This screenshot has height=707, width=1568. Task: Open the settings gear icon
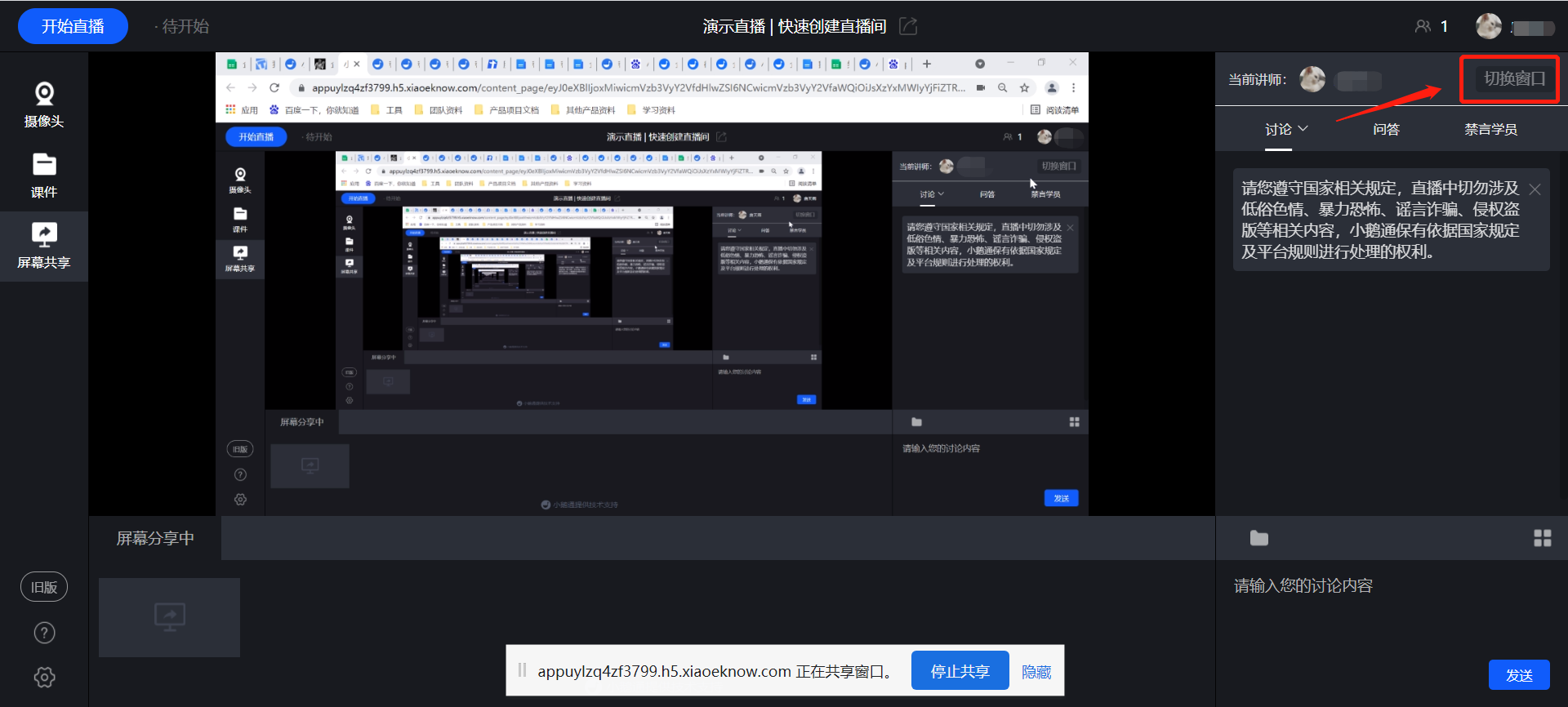click(44, 677)
